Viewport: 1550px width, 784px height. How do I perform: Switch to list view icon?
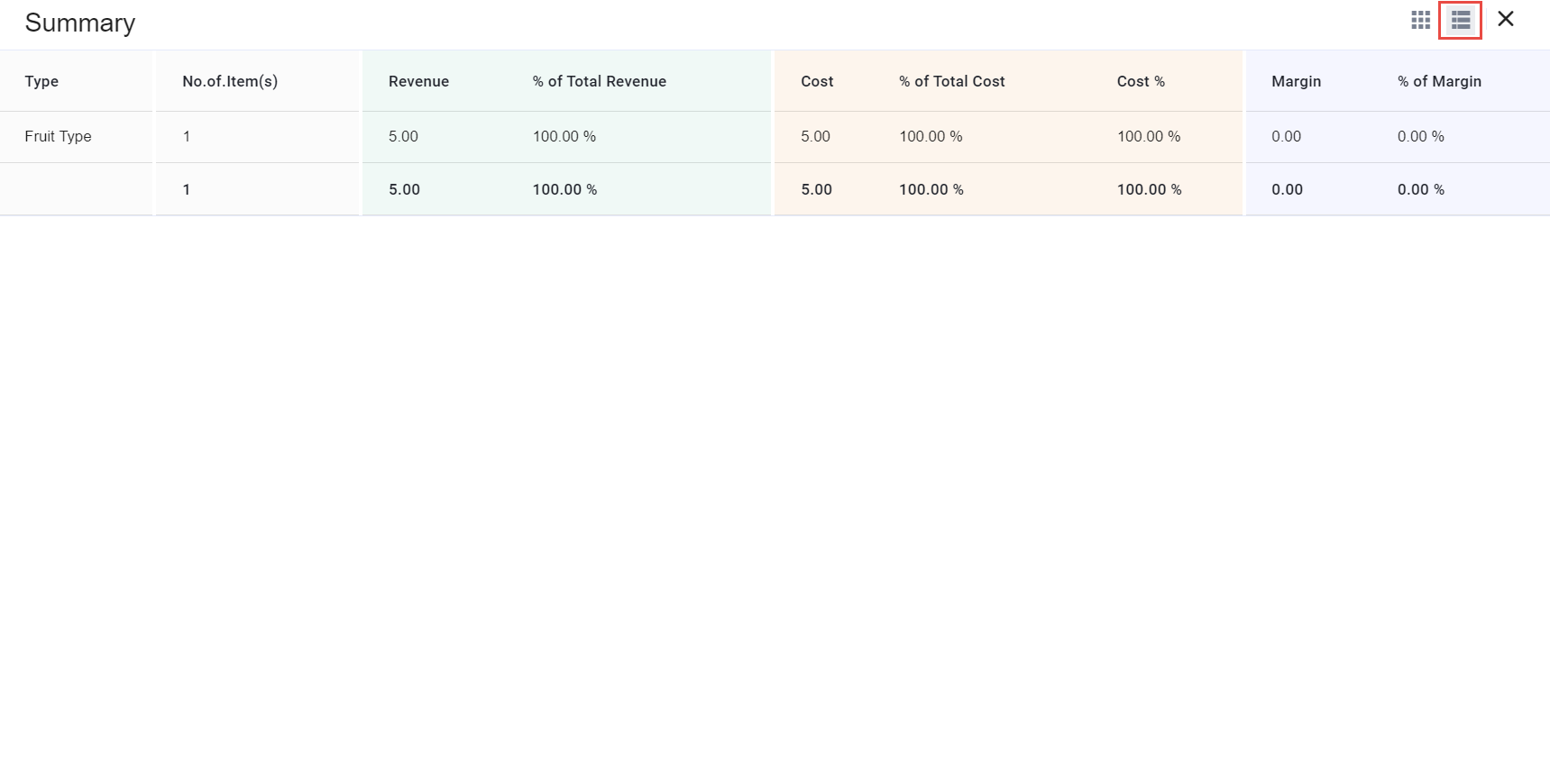1461,20
